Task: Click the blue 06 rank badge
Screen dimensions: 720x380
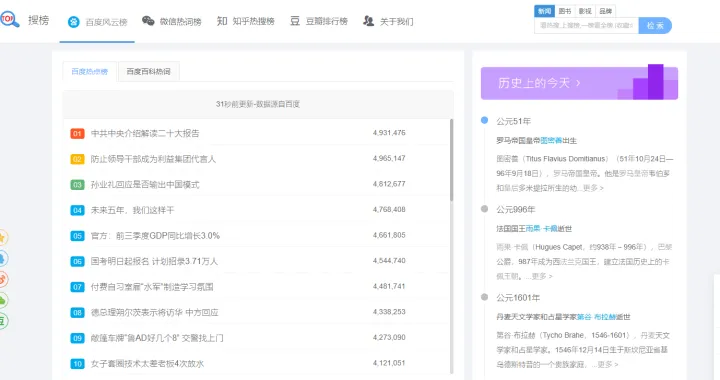Action: tap(77, 262)
